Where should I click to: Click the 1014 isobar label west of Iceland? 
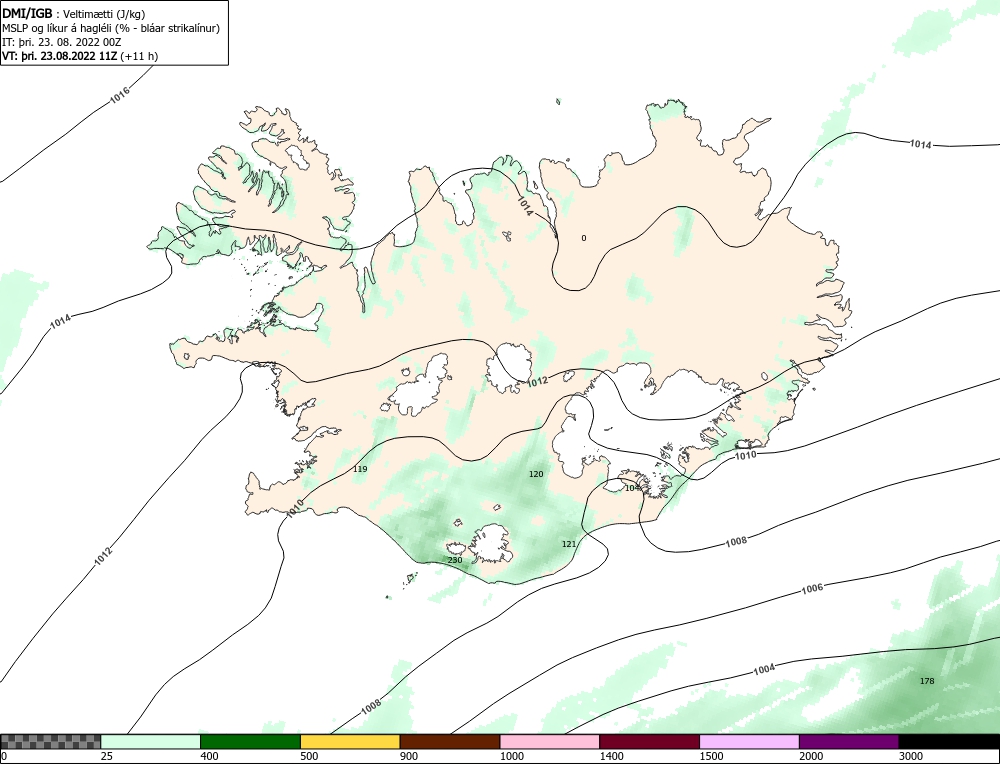click(61, 321)
